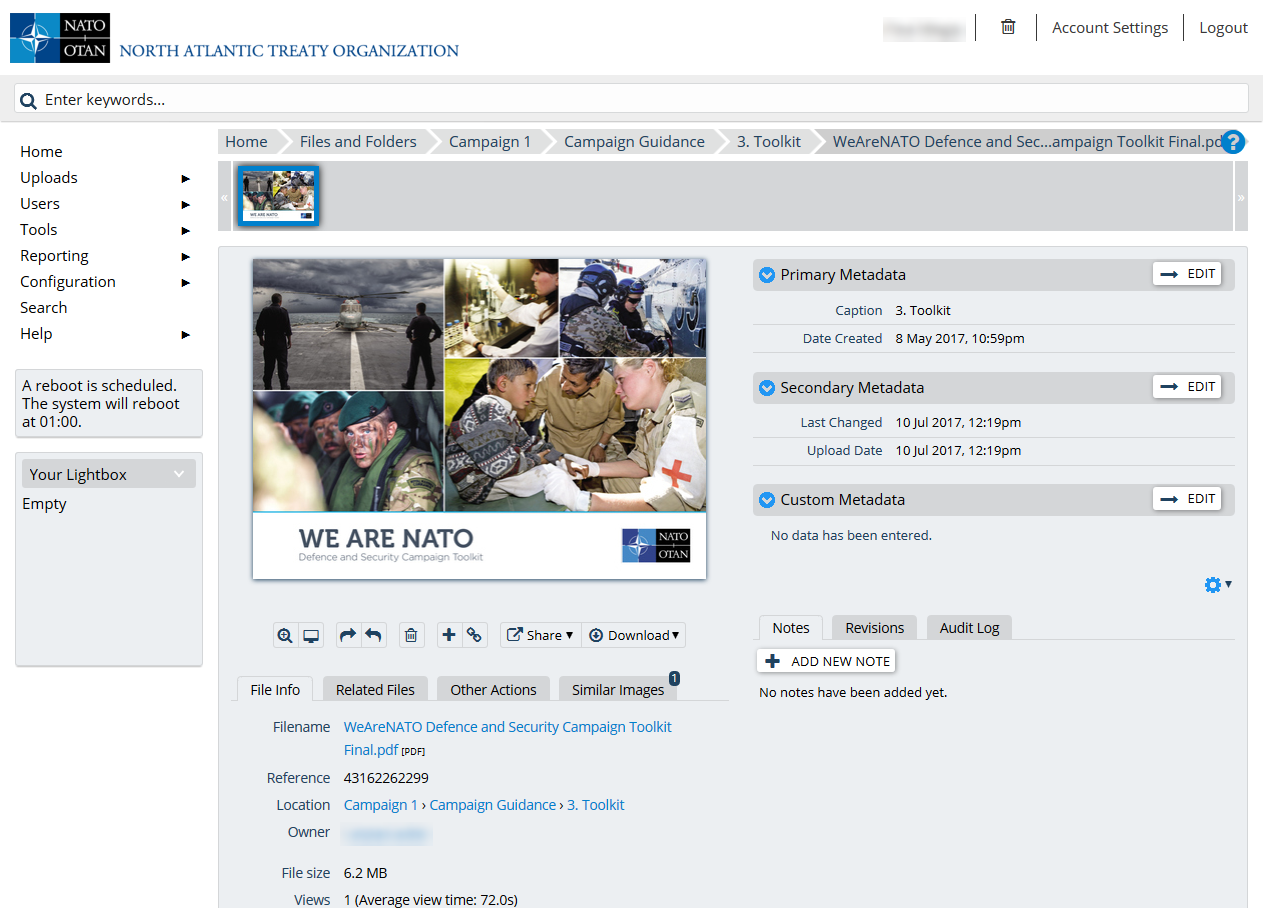The width and height of the screenshot is (1263, 908).
Task: Click the search magnifier icon
Action: coord(29,100)
